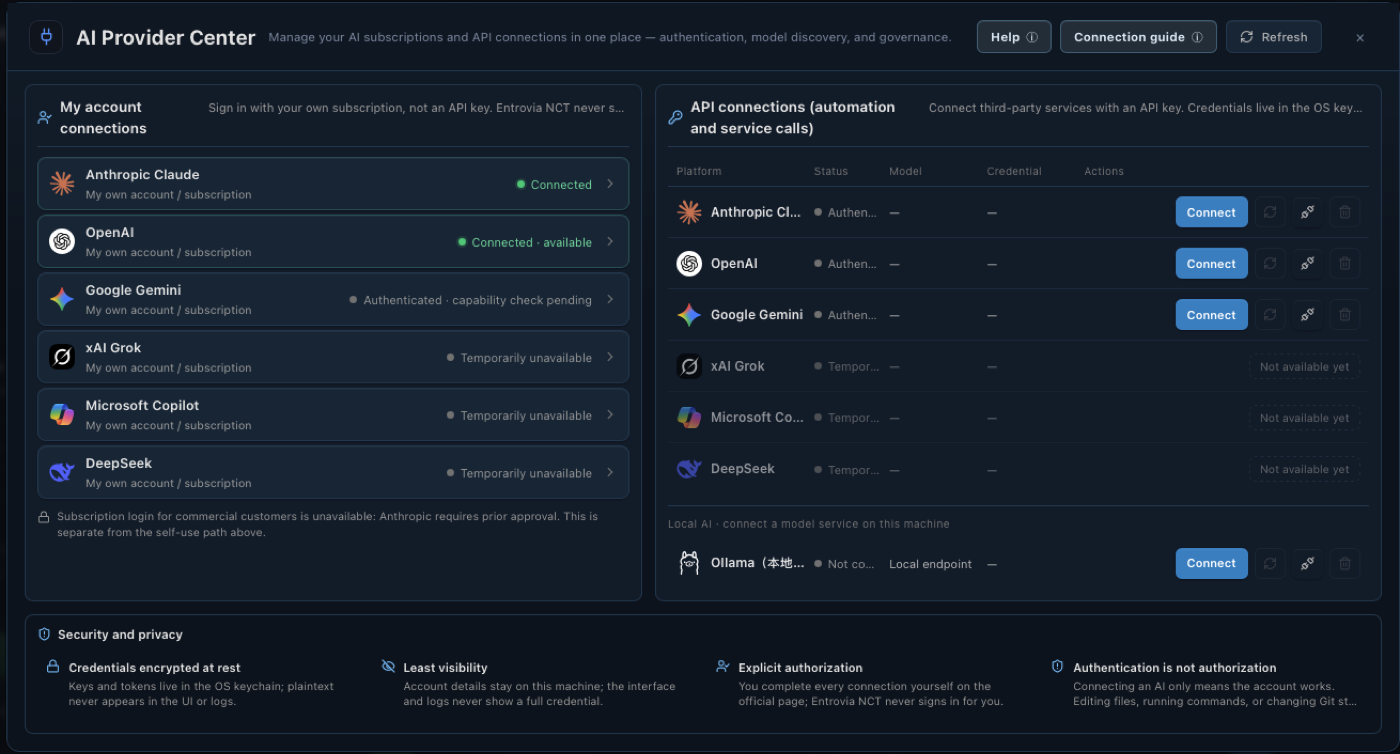Connect the Google Gemini API platform
Viewport: 1400px width, 754px height.
[1211, 315]
